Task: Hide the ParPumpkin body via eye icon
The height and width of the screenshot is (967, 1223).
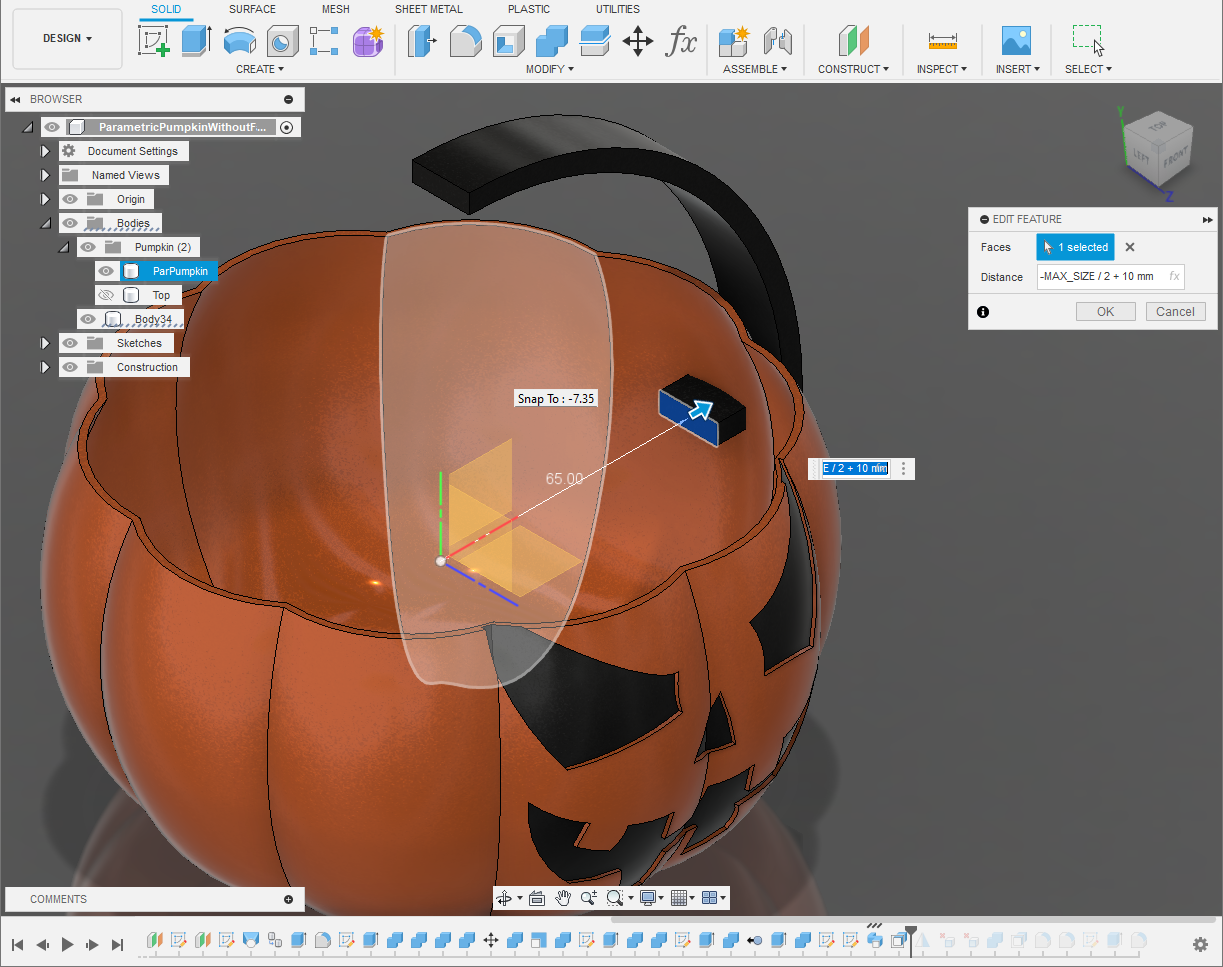Action: [x=106, y=271]
